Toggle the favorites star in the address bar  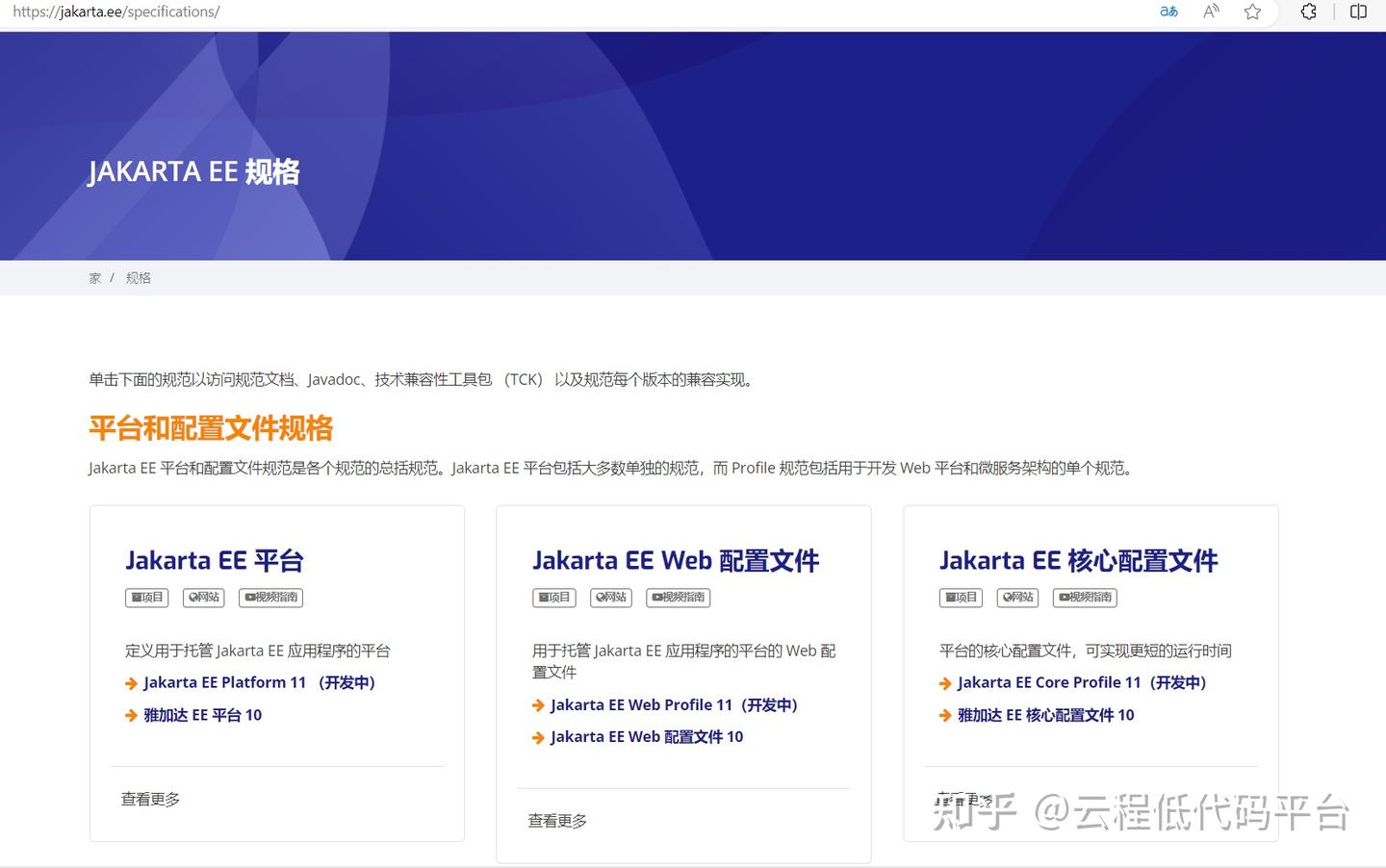click(x=1252, y=13)
